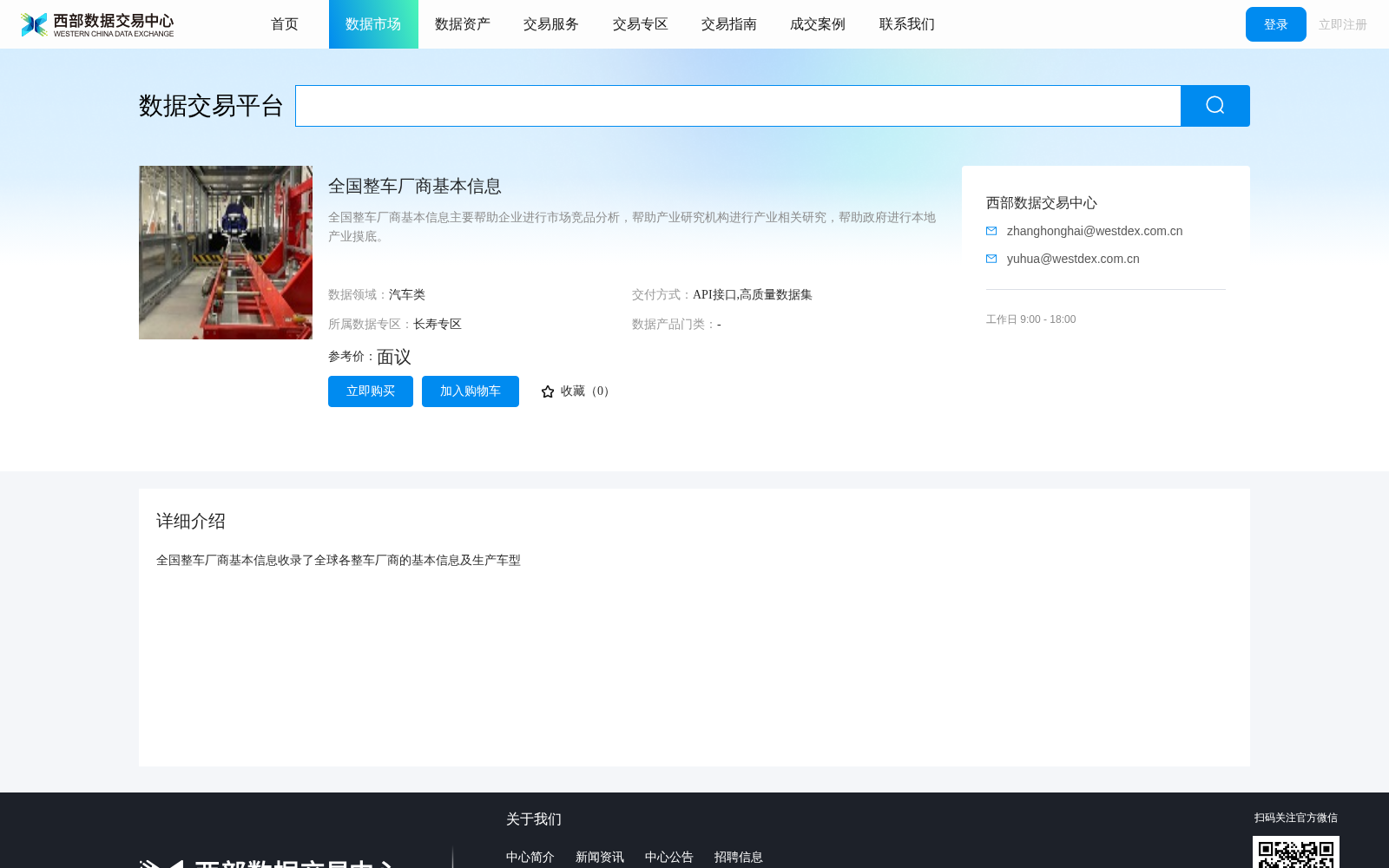The image size is (1389, 868).
Task: Click the 立即注册 register link
Action: (1343, 24)
